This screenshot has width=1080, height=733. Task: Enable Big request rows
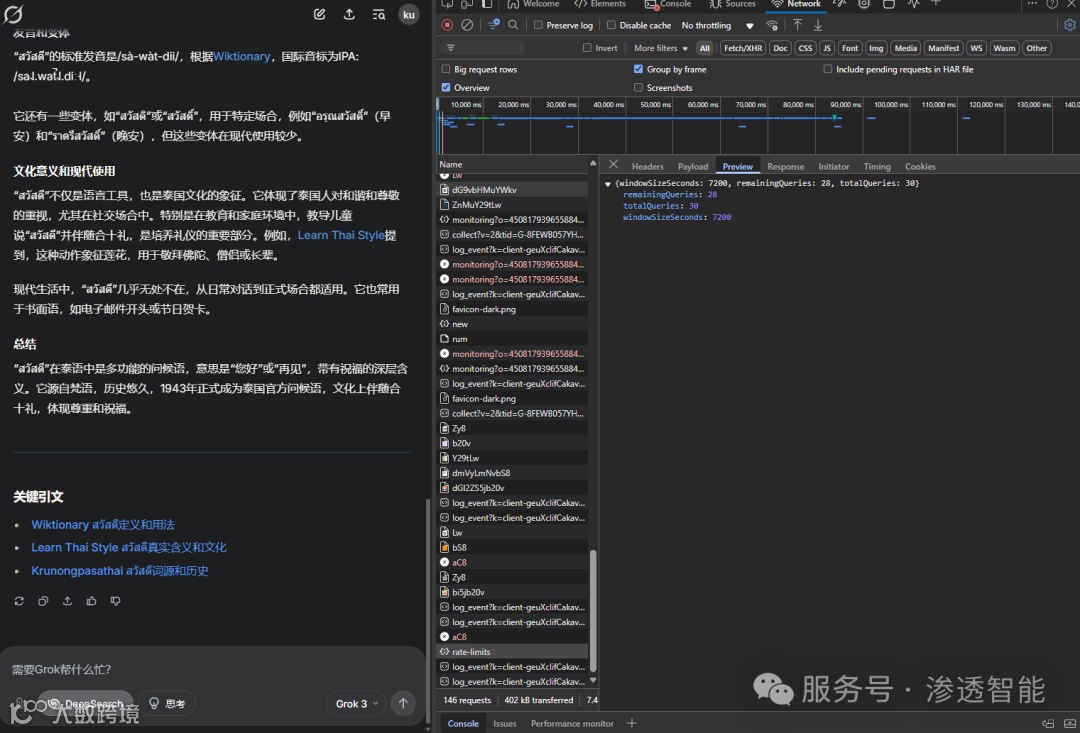coord(446,69)
